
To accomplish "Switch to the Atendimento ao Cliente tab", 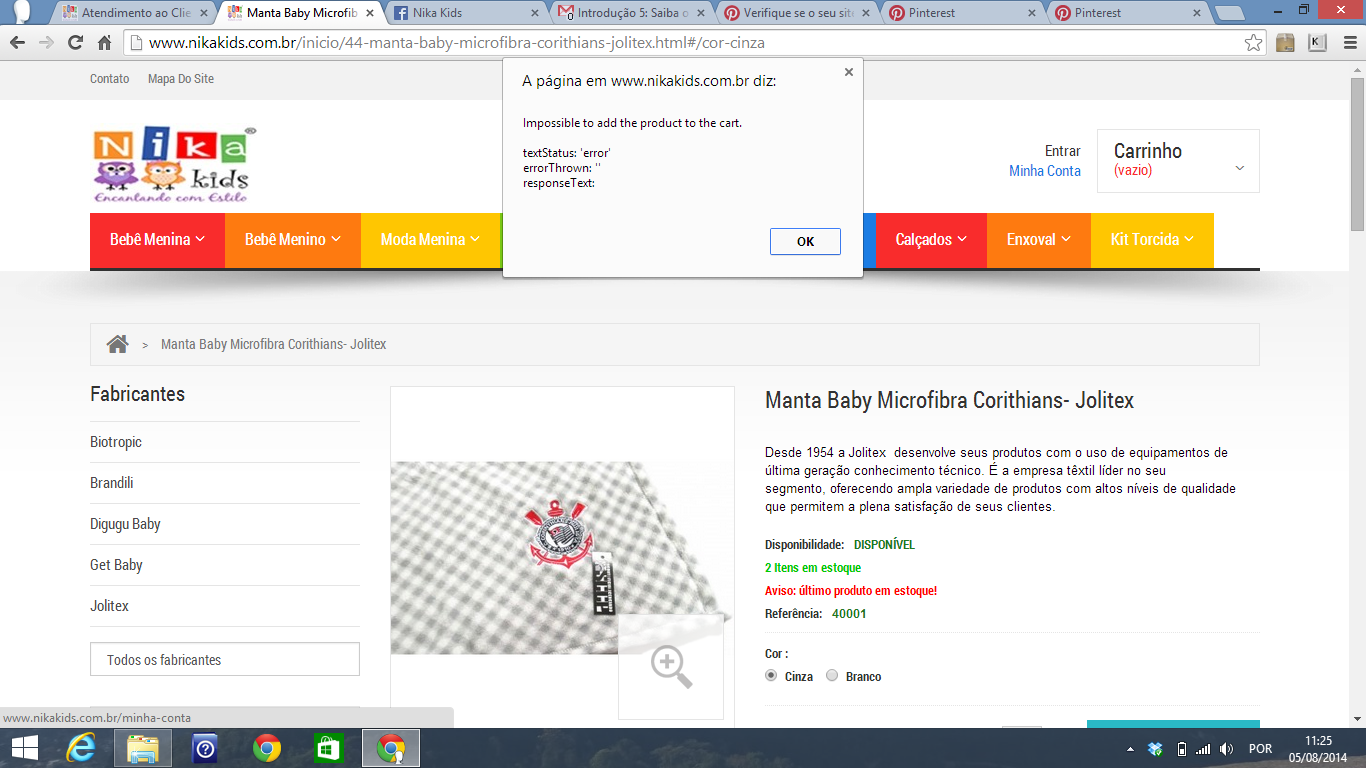I will [x=136, y=13].
